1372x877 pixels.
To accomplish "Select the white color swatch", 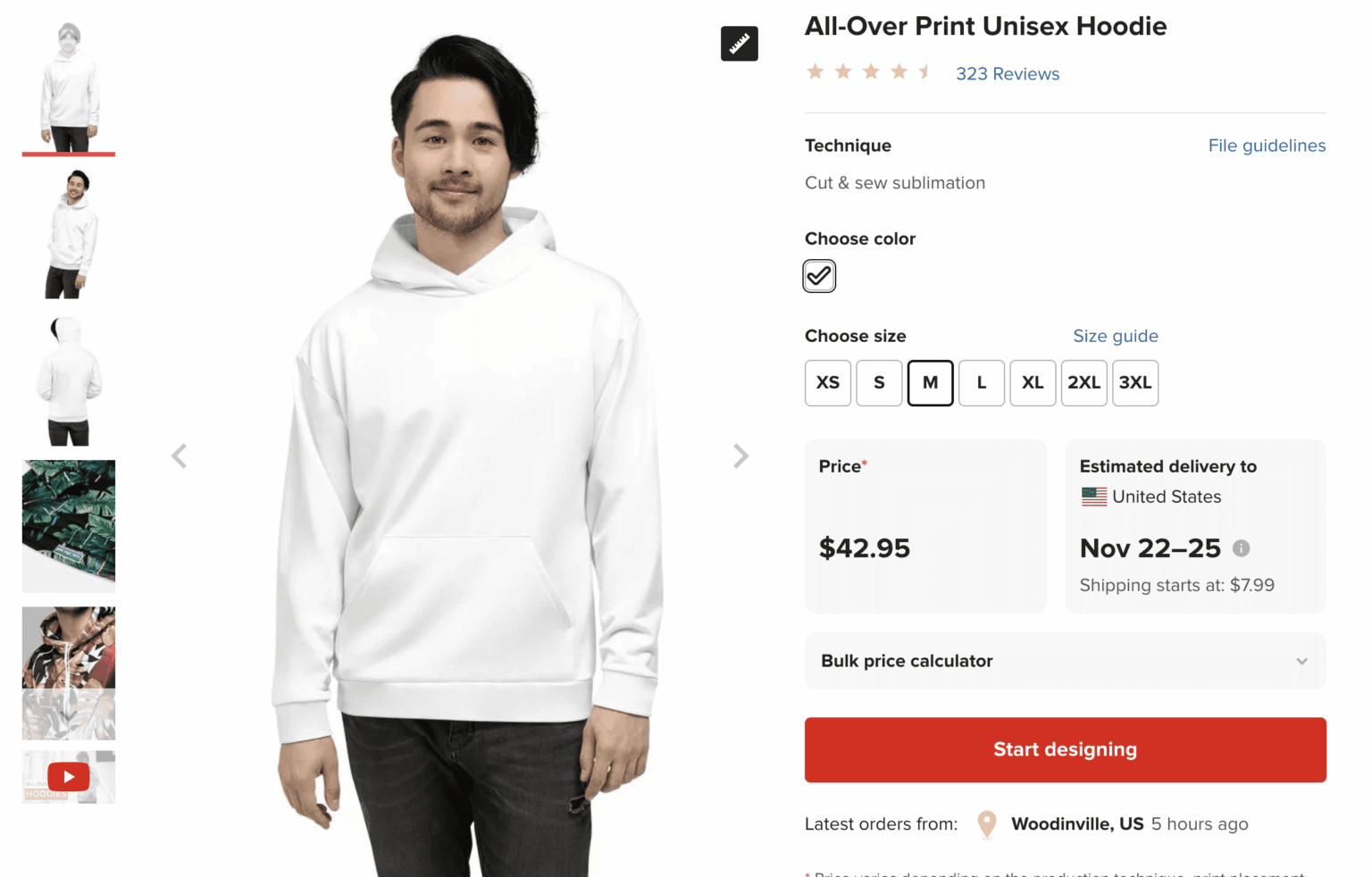I will pyautogui.click(x=819, y=276).
